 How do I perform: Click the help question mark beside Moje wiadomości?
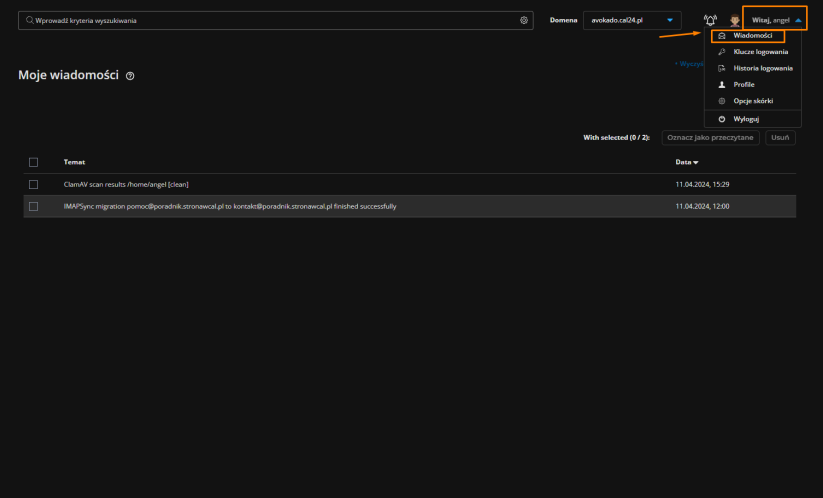130,76
